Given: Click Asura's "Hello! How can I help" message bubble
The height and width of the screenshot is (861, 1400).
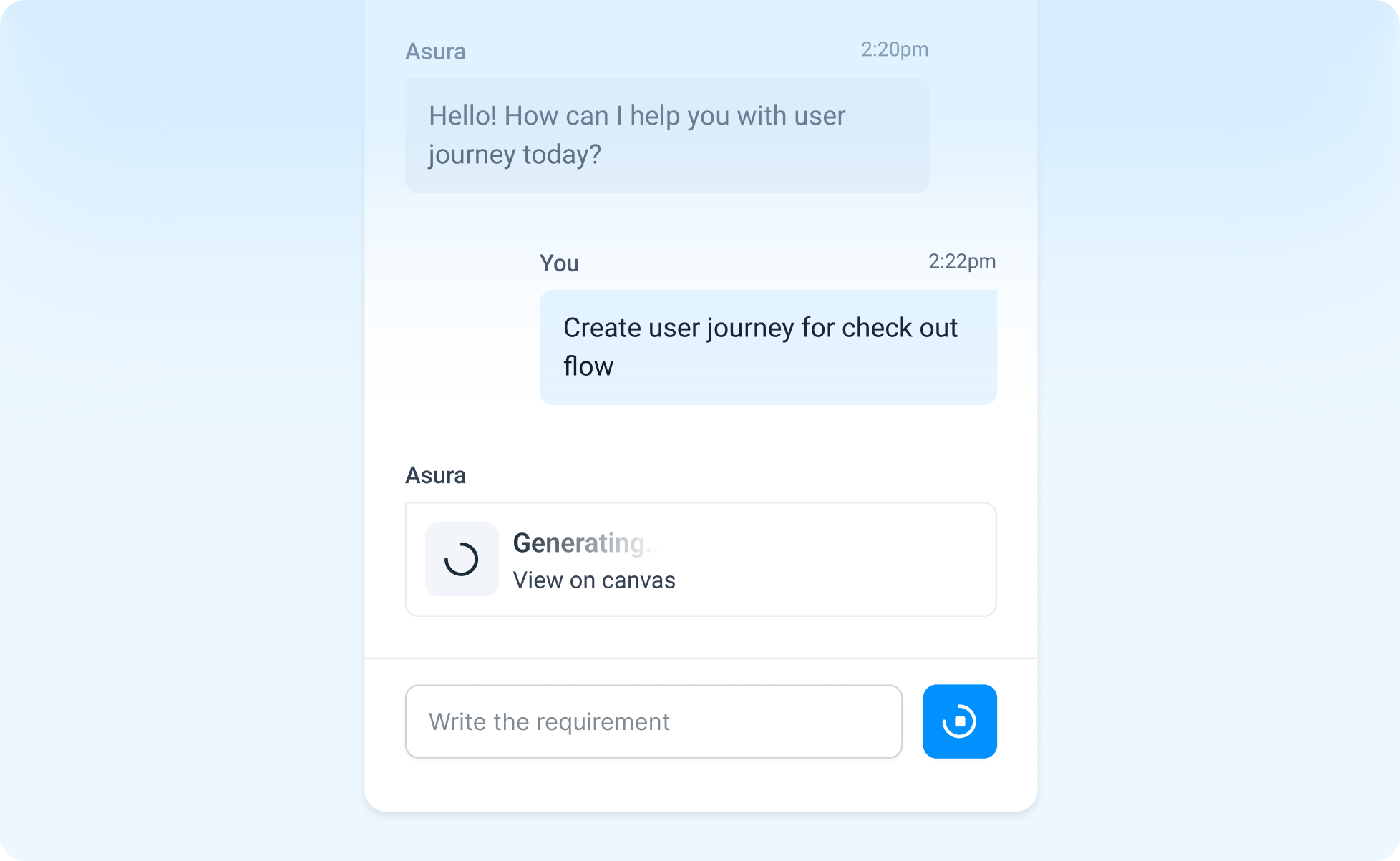Looking at the screenshot, I should pos(666,135).
